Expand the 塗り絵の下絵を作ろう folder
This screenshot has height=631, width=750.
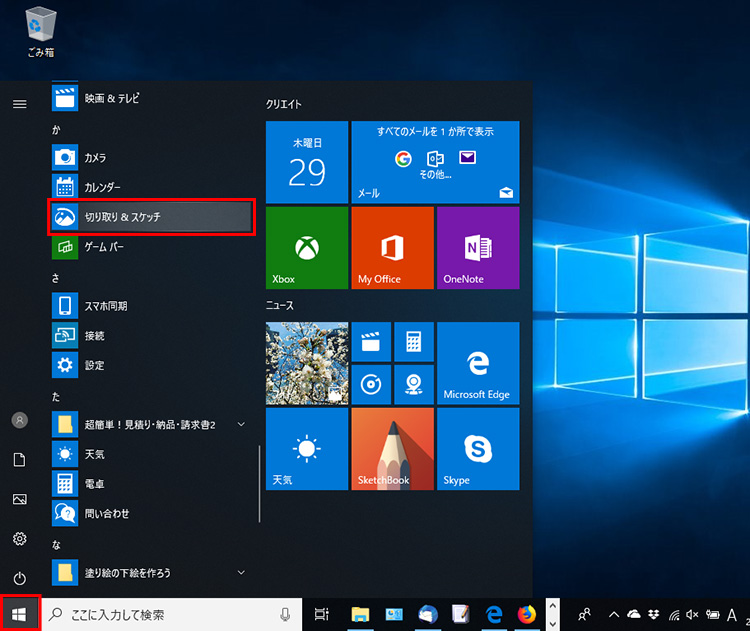pyautogui.click(x=241, y=572)
